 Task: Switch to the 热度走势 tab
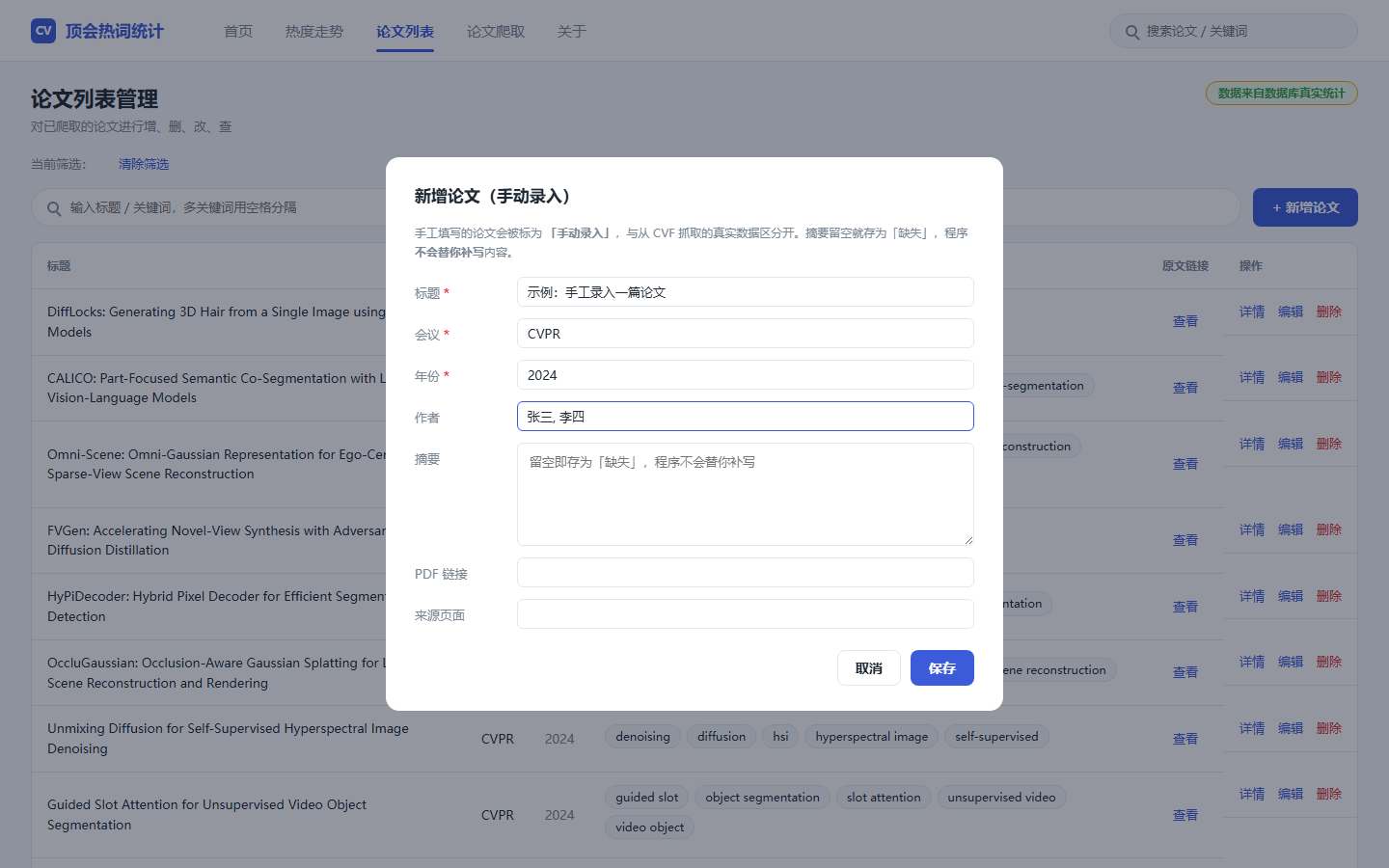click(314, 32)
